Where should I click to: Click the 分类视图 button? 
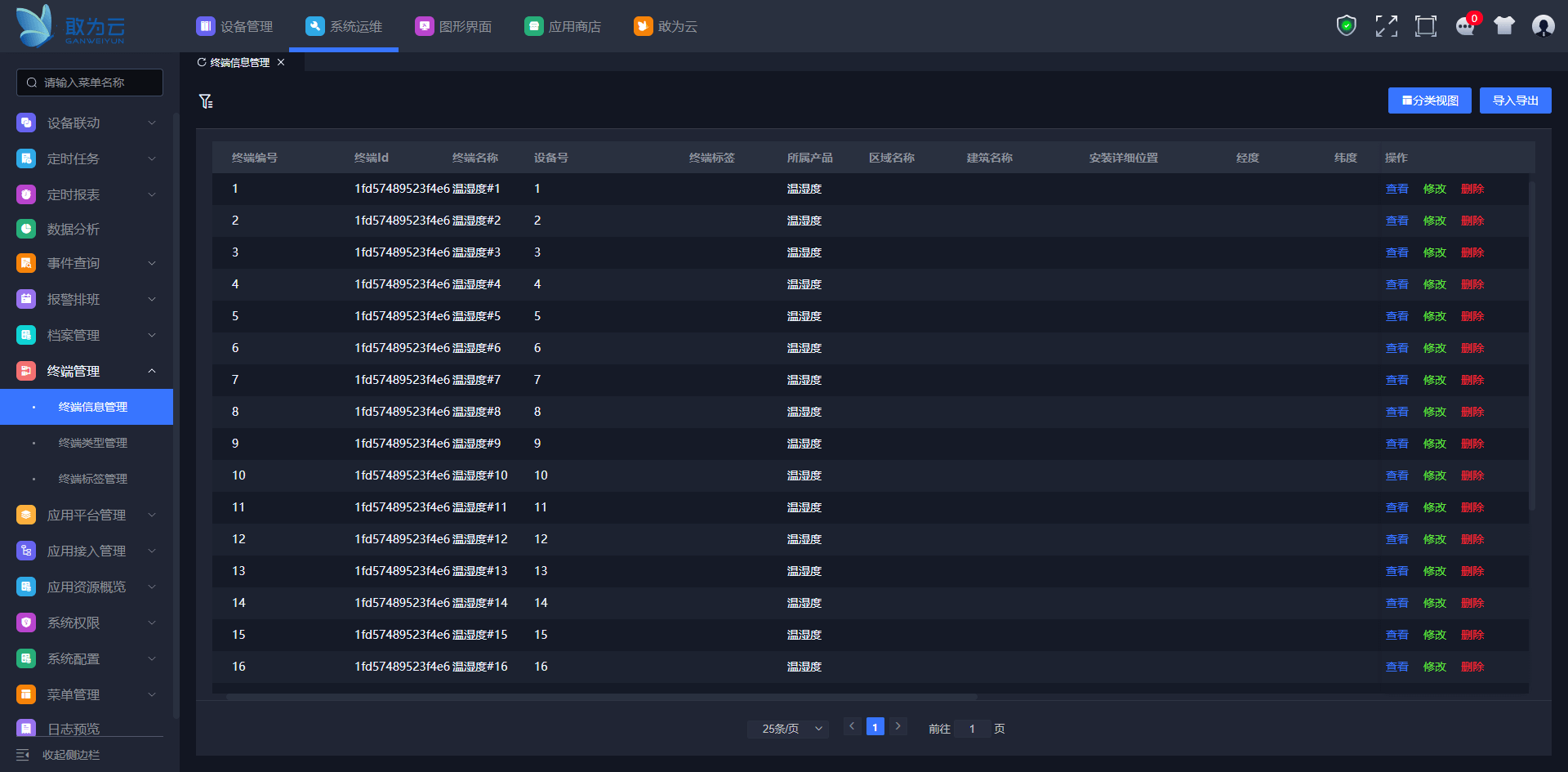pos(1429,100)
